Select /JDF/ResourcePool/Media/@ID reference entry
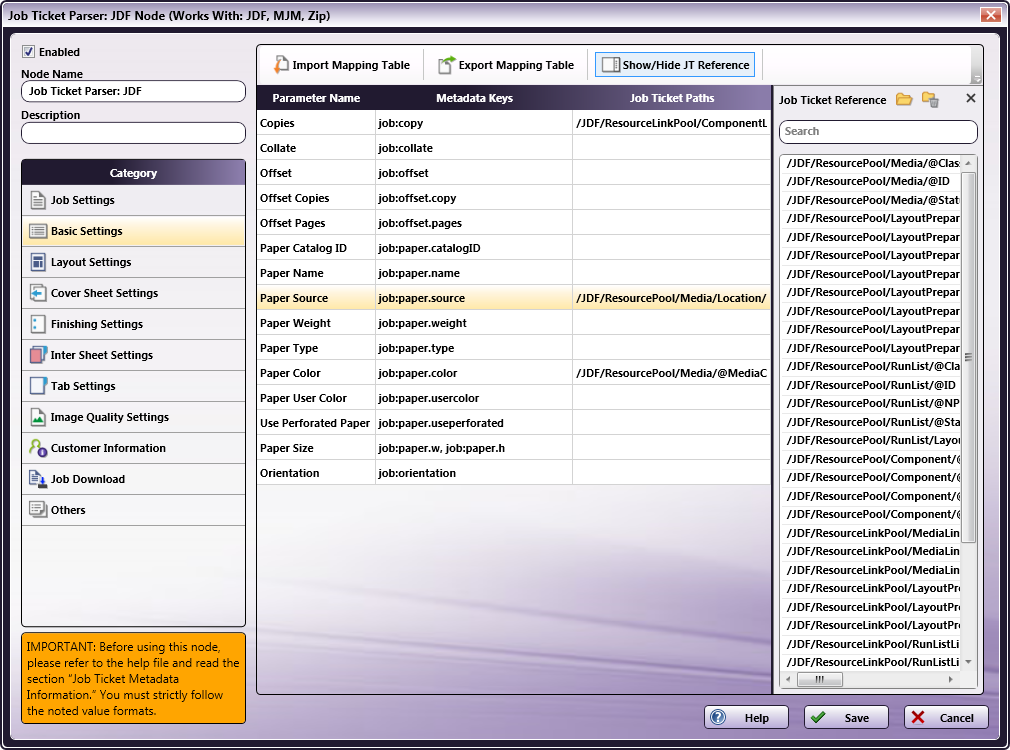This screenshot has height=750, width=1010. coord(870,182)
